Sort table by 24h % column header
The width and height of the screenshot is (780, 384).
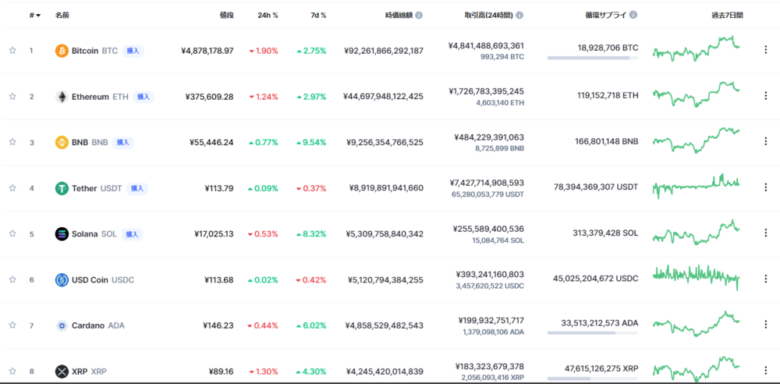click(x=268, y=15)
